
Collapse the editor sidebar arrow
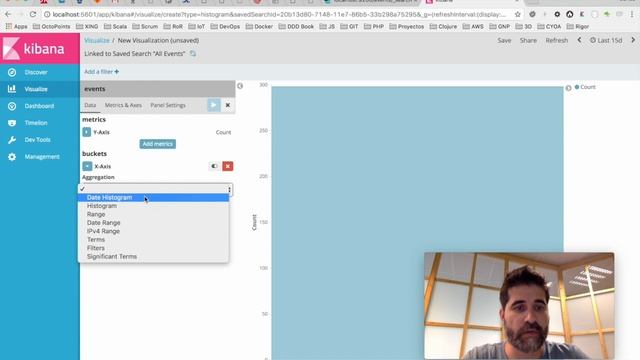pyautogui.click(x=240, y=86)
